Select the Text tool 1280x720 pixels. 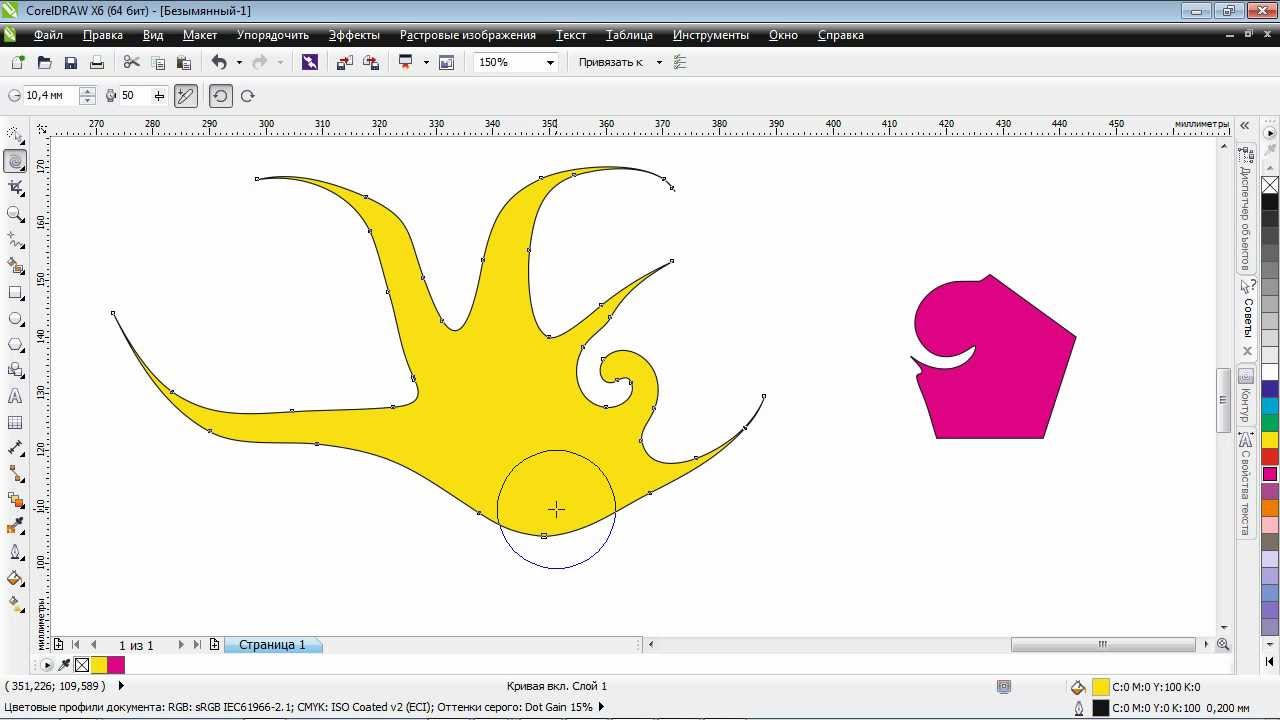pos(15,396)
